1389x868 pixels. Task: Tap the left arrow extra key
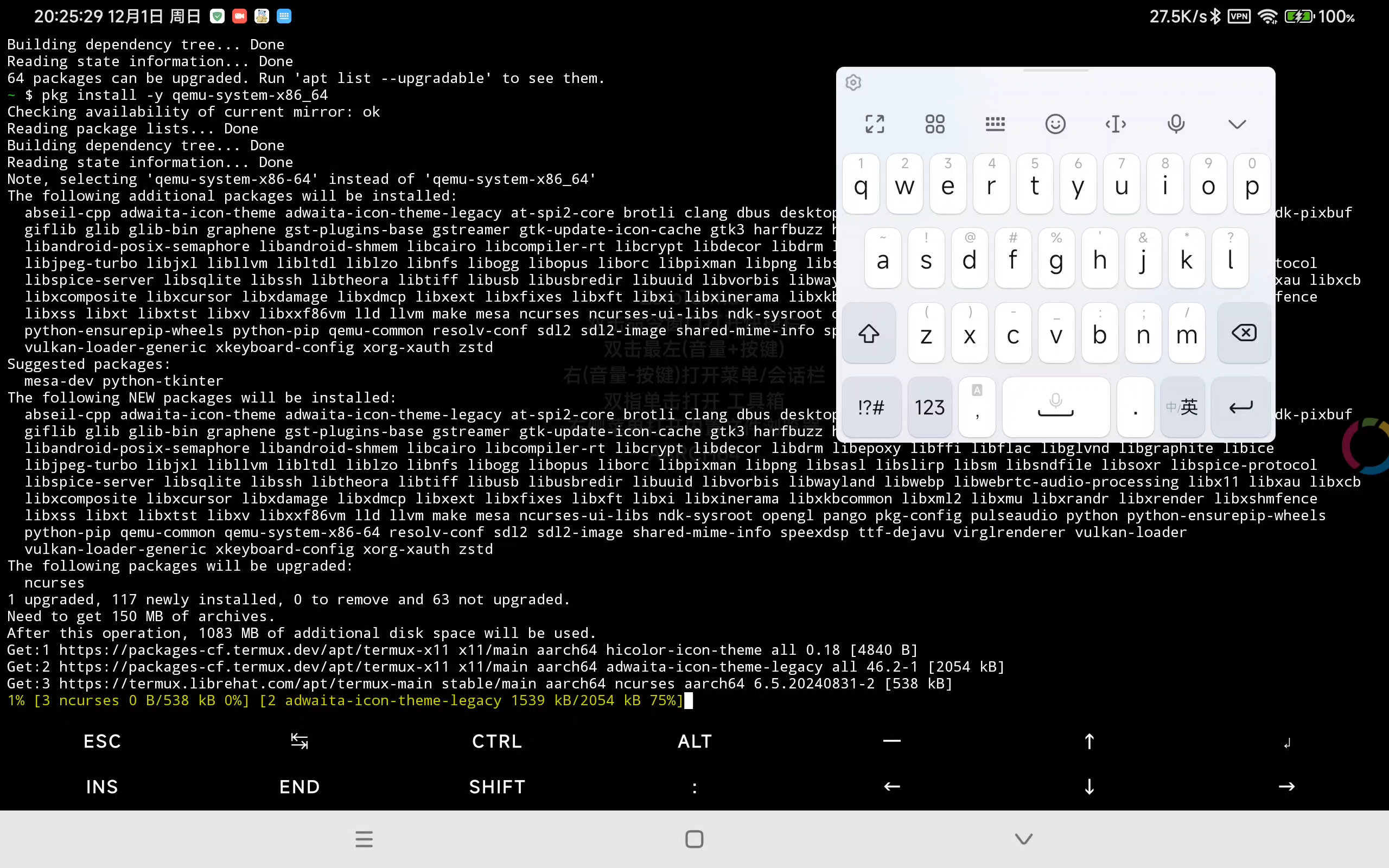892,787
